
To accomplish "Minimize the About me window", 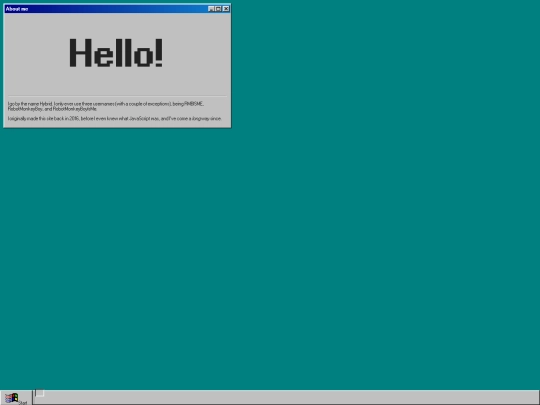I will click(x=211, y=9).
